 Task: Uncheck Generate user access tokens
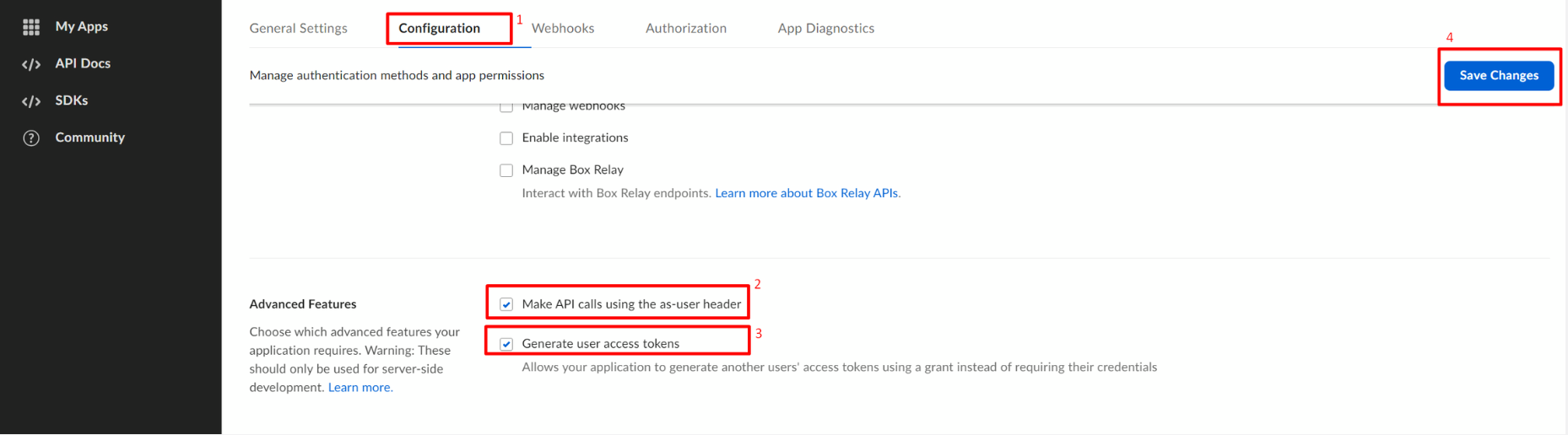506,344
